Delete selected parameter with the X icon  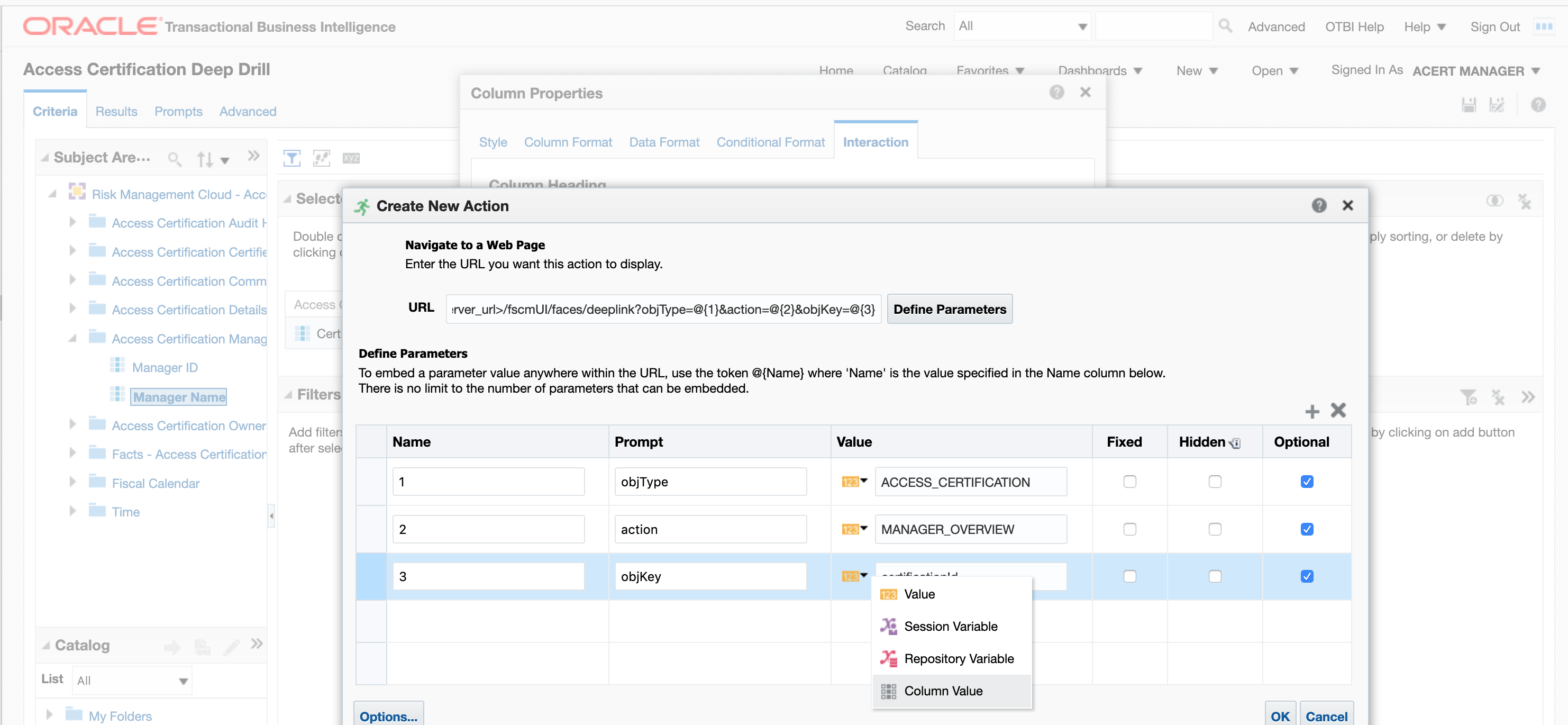tap(1338, 410)
